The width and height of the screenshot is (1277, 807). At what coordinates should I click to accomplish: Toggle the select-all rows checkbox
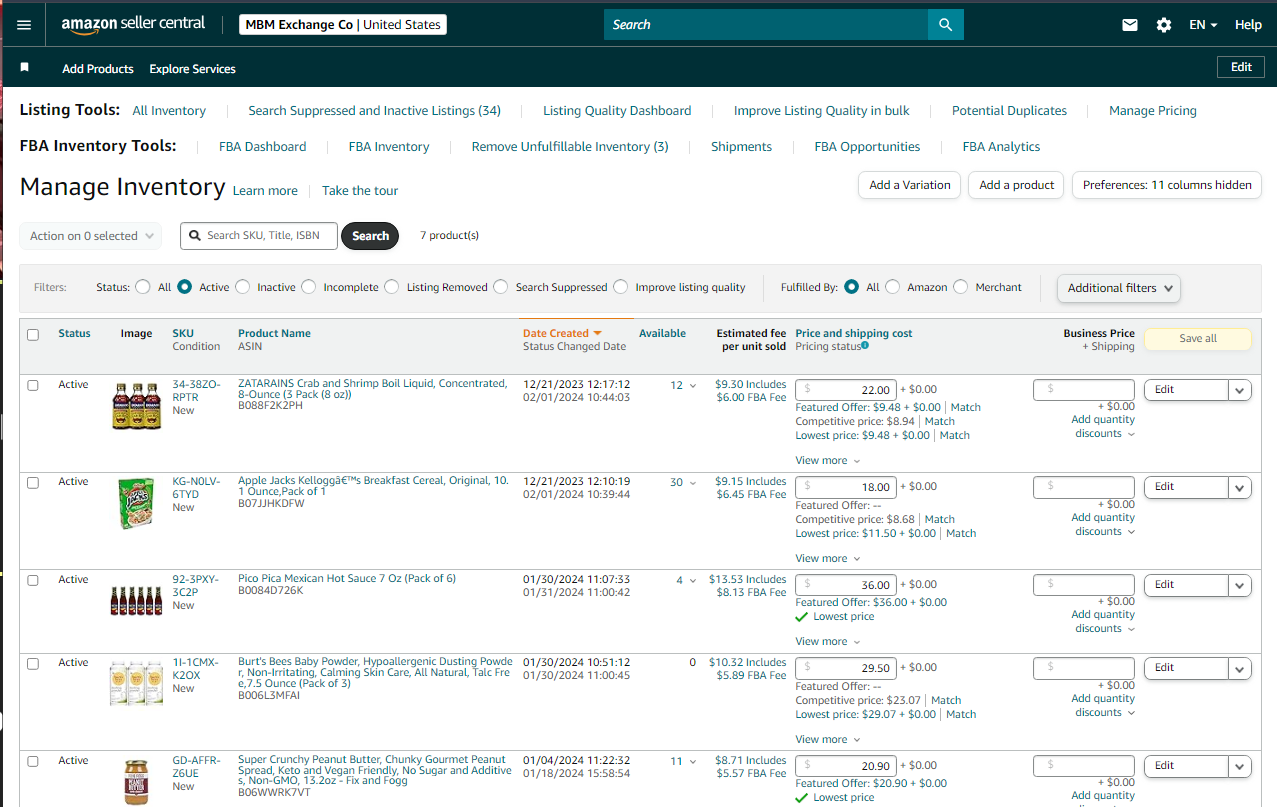(33, 335)
